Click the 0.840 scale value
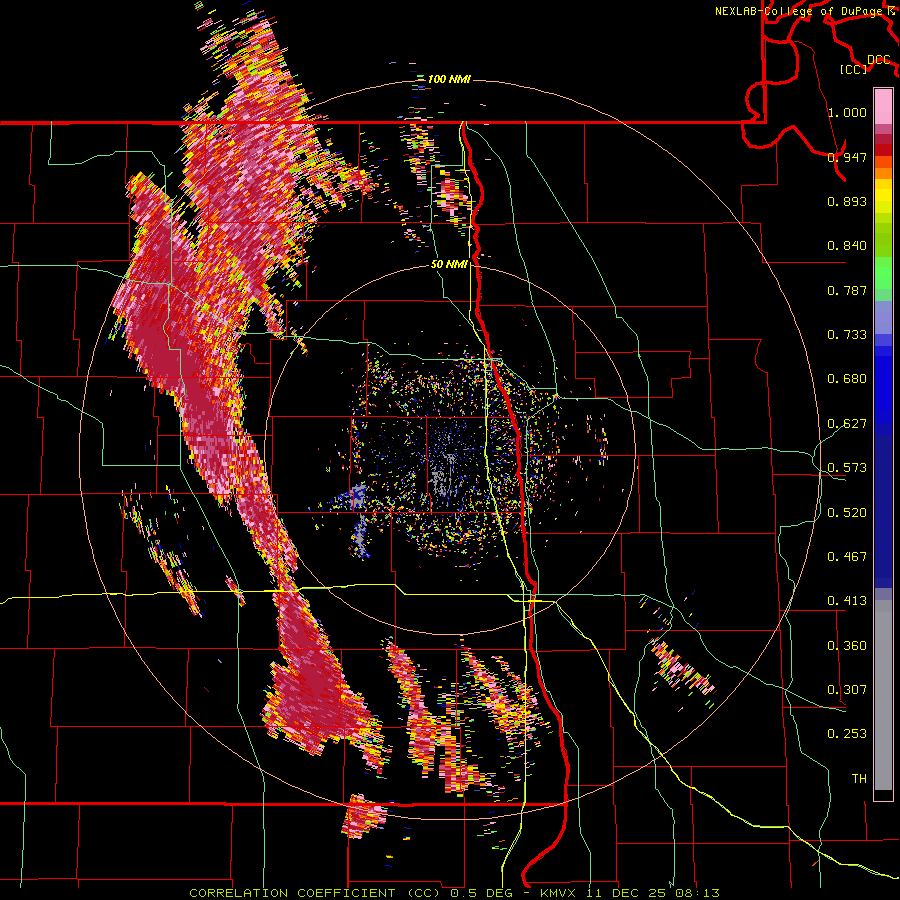 click(x=847, y=246)
